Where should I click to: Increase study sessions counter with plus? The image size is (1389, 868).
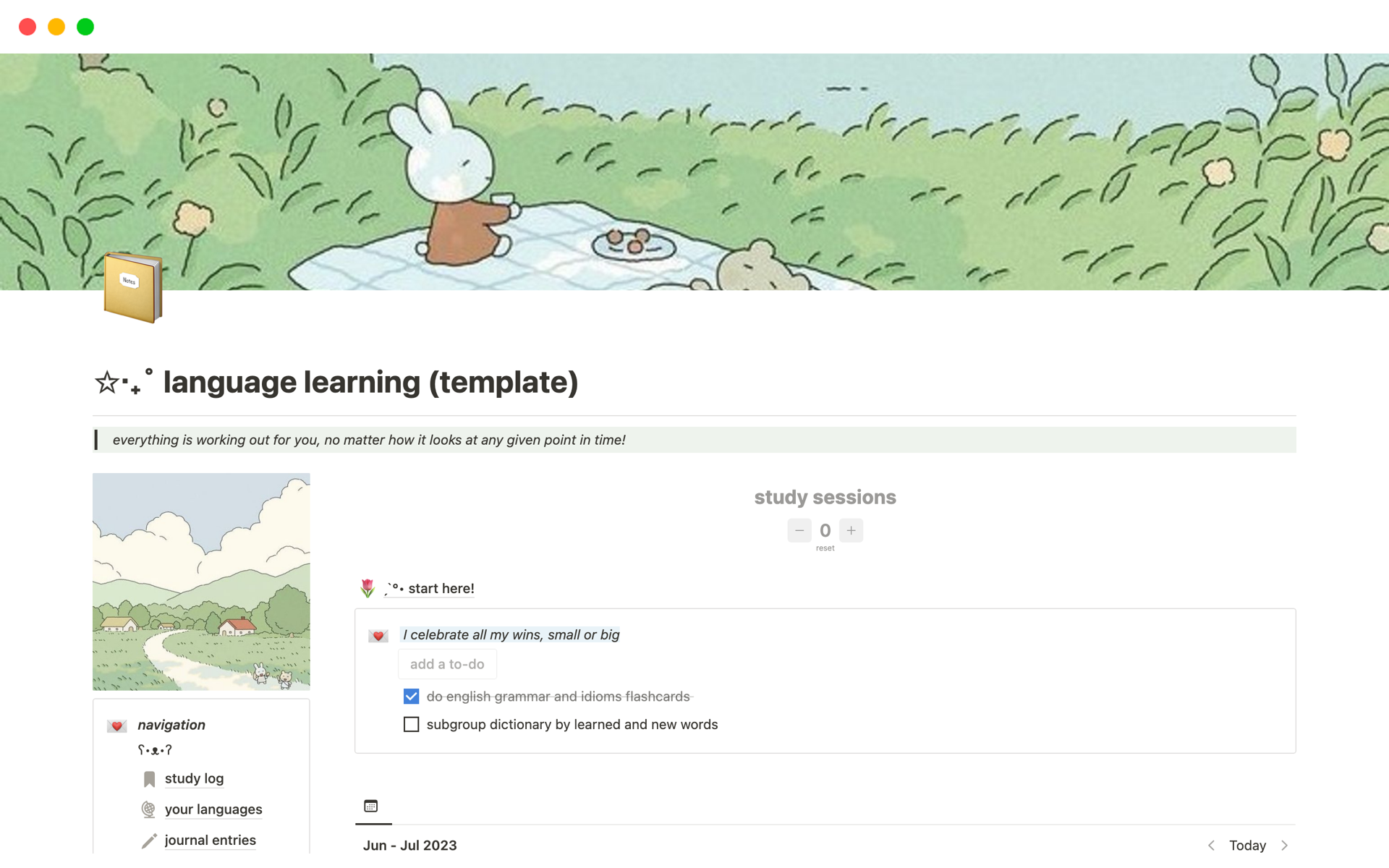851,530
